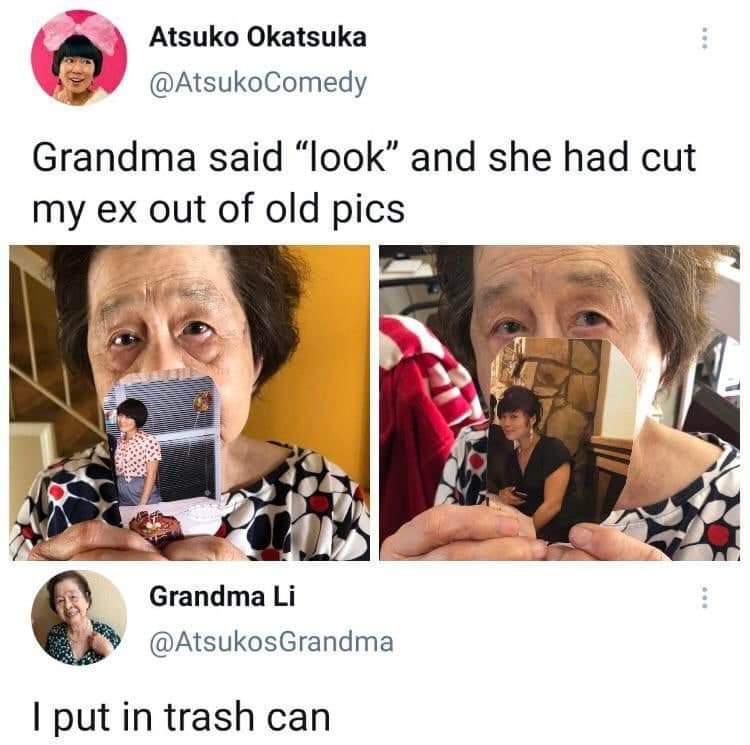The height and width of the screenshot is (745, 750).
Task: Open the @AtsukosGrandma handle link
Action: coord(272,642)
